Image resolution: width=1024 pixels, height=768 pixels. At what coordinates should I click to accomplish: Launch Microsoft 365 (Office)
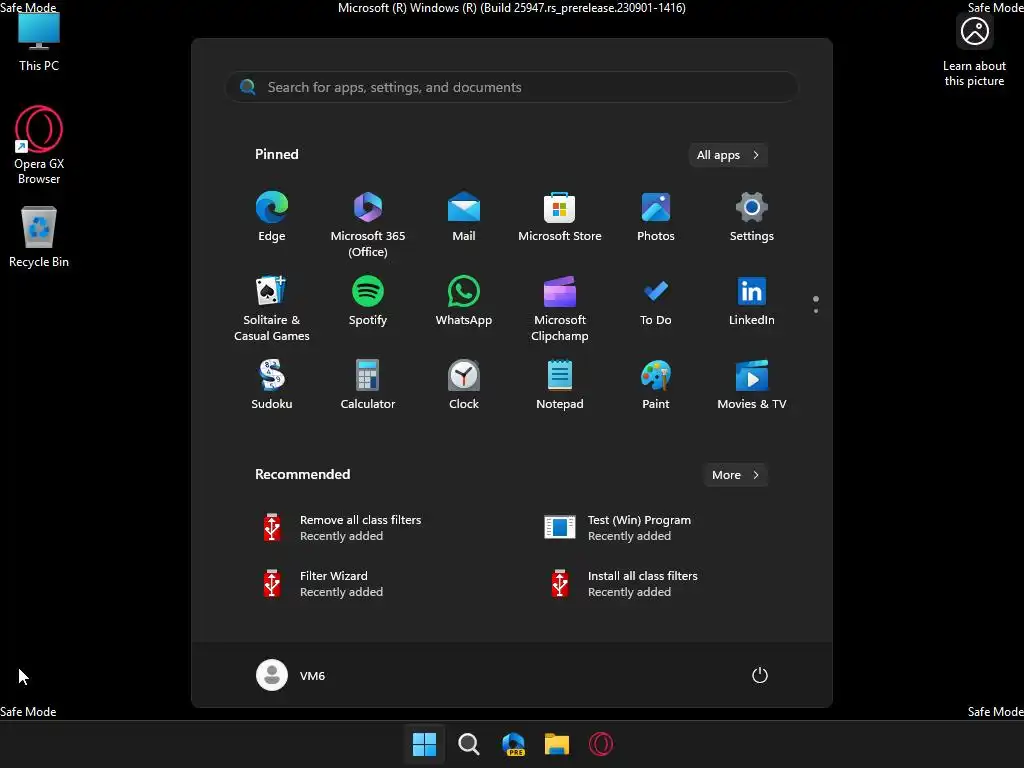(x=368, y=225)
